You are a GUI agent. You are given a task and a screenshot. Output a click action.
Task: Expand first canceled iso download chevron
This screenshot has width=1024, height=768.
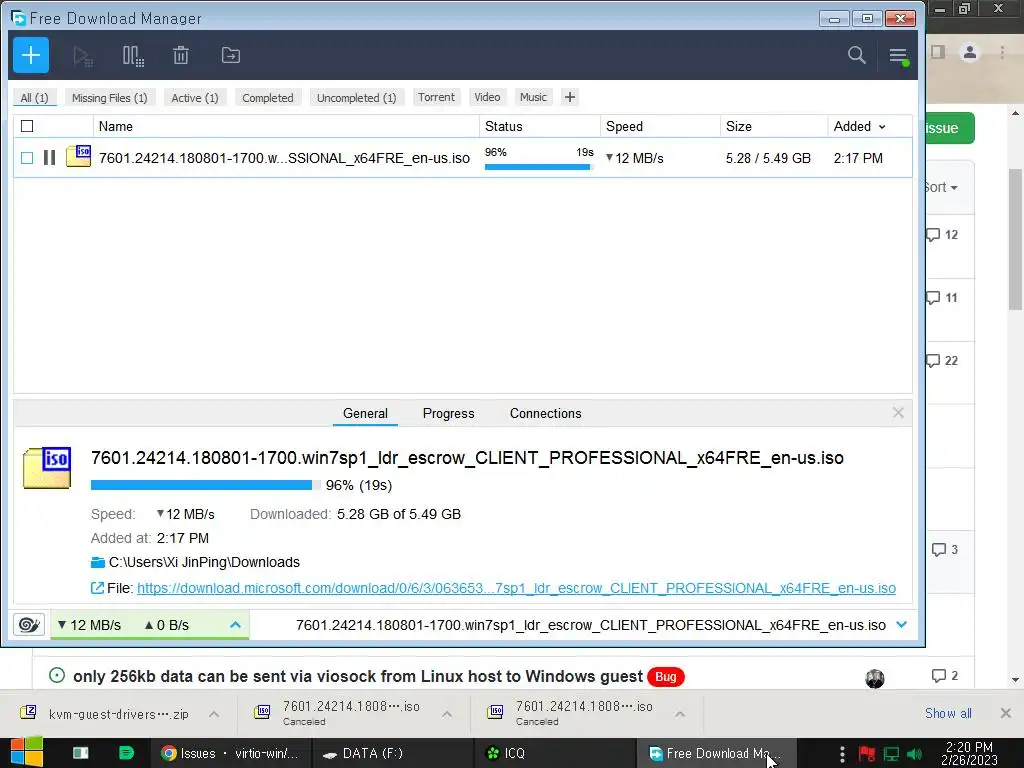(447, 714)
